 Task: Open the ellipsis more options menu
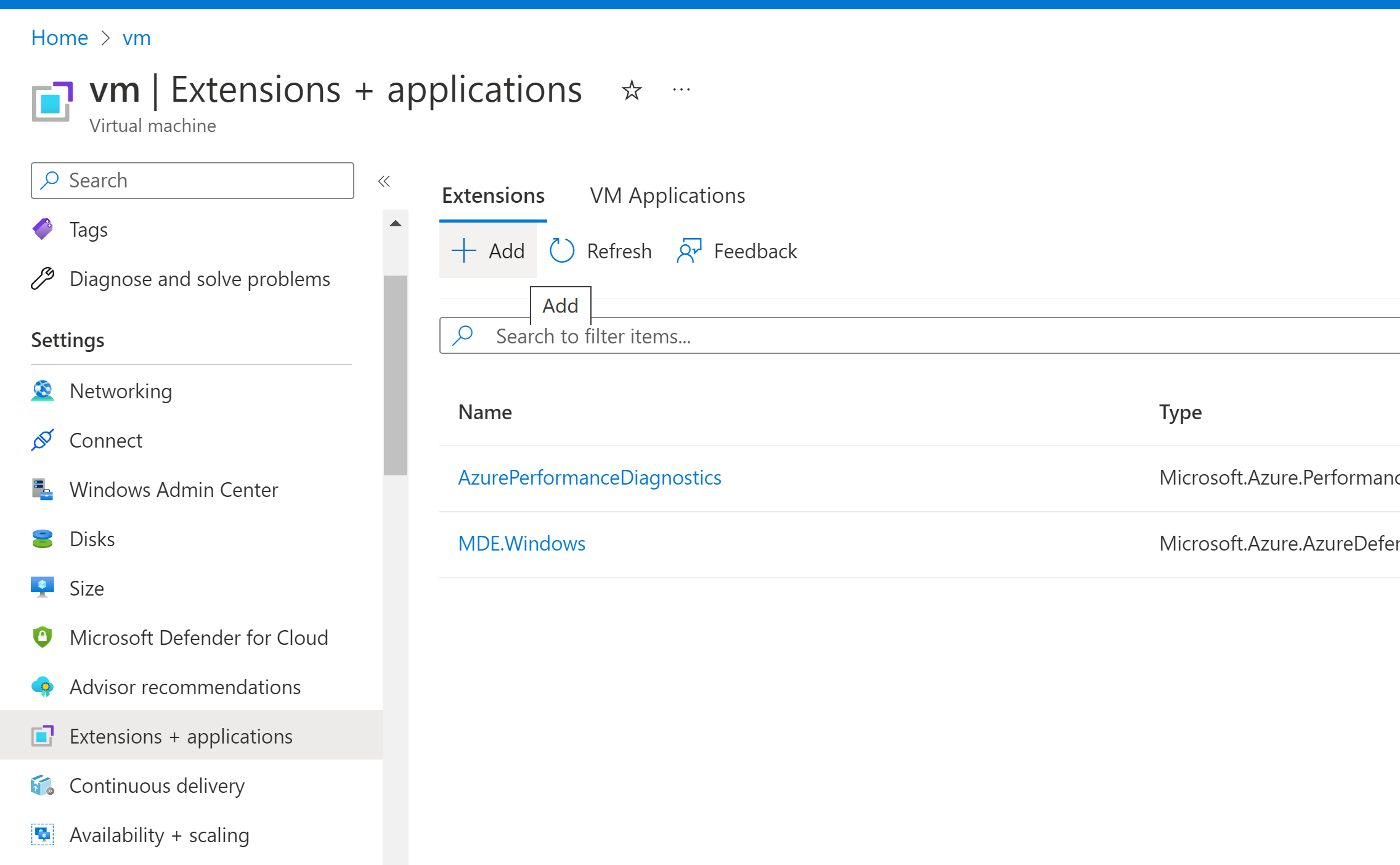coord(681,90)
